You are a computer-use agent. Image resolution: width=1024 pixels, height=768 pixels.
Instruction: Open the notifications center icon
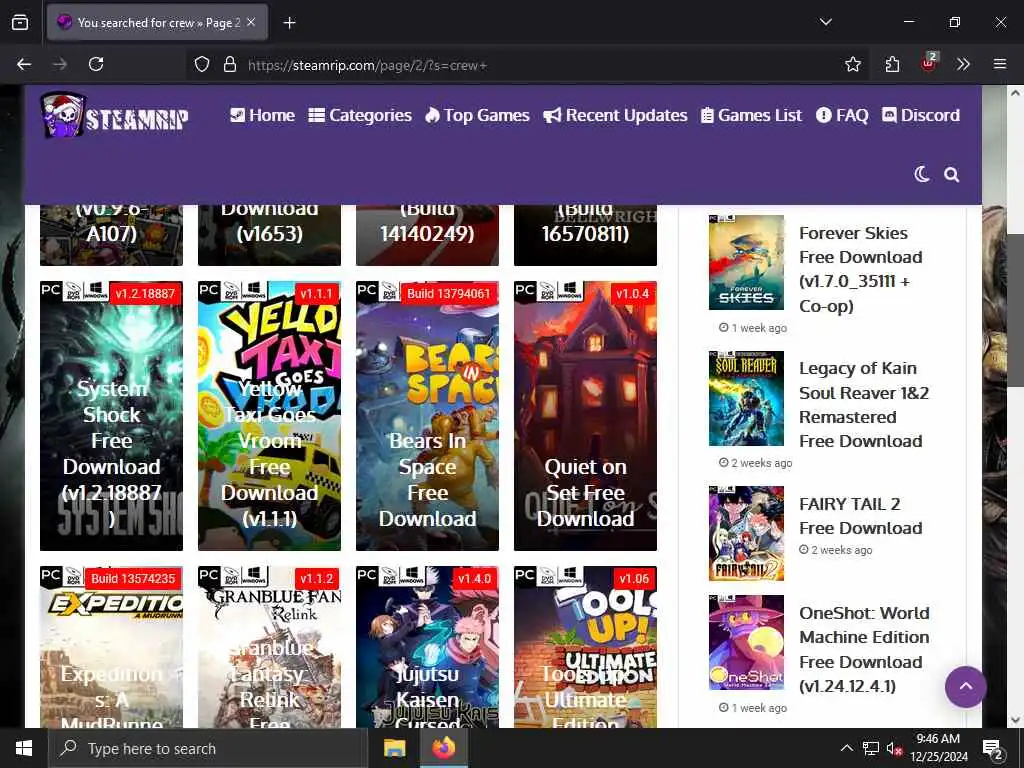993,749
